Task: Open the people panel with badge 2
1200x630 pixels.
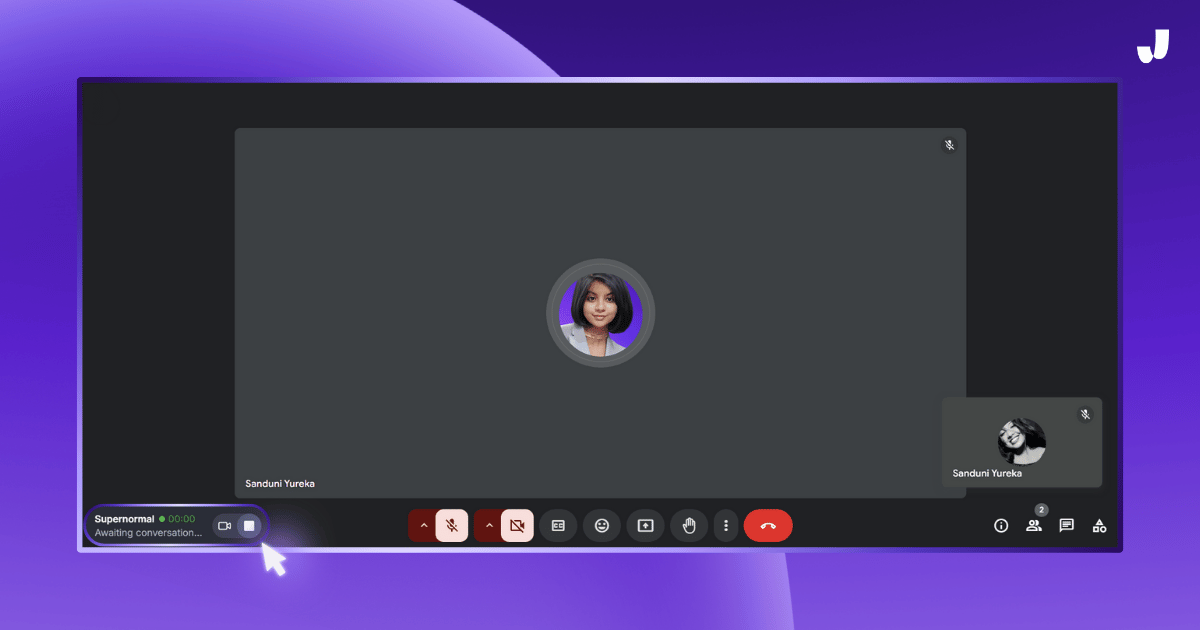Action: [x=1034, y=525]
